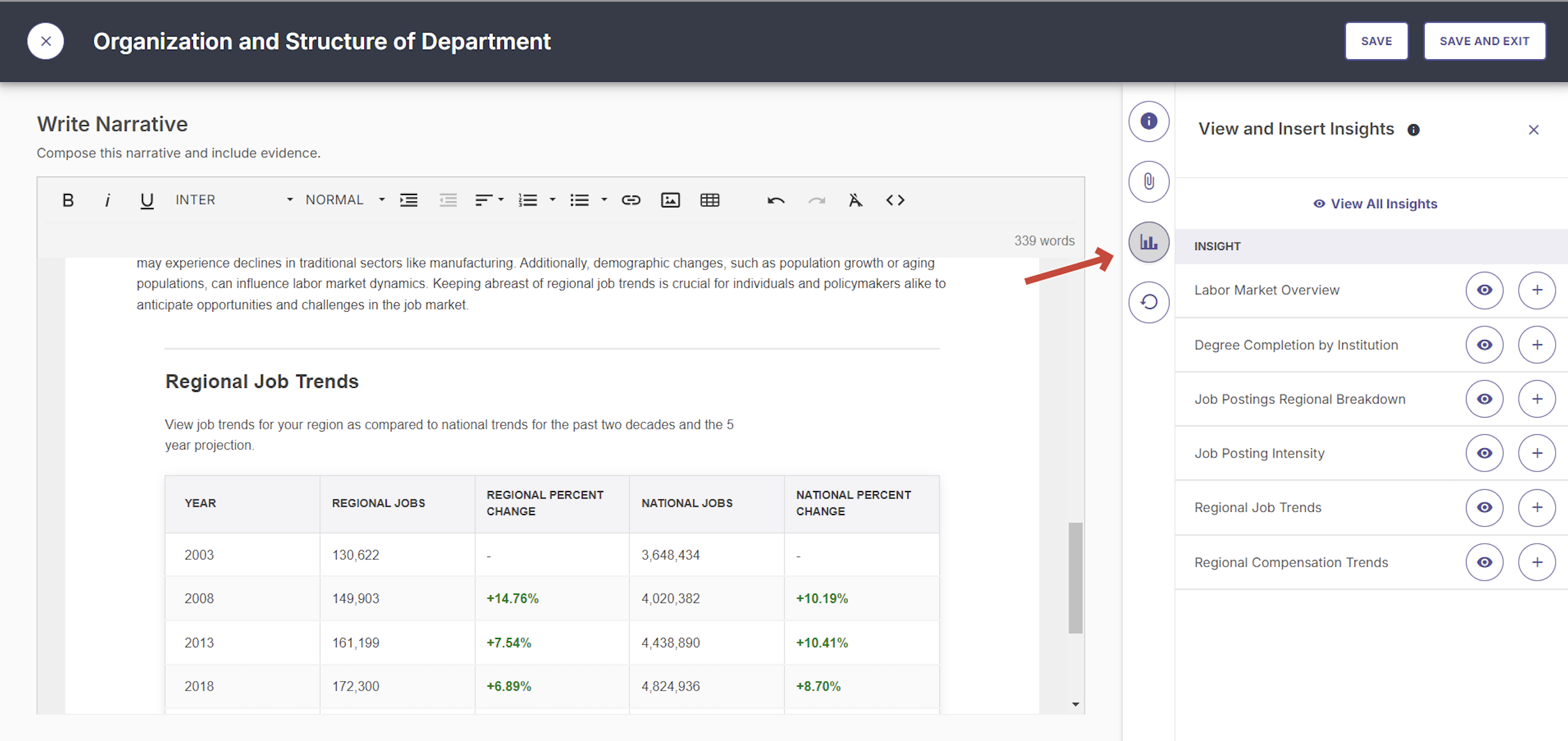Viewport: 1568px width, 741px height.
Task: Expand the alignment options arrow
Action: 501,200
